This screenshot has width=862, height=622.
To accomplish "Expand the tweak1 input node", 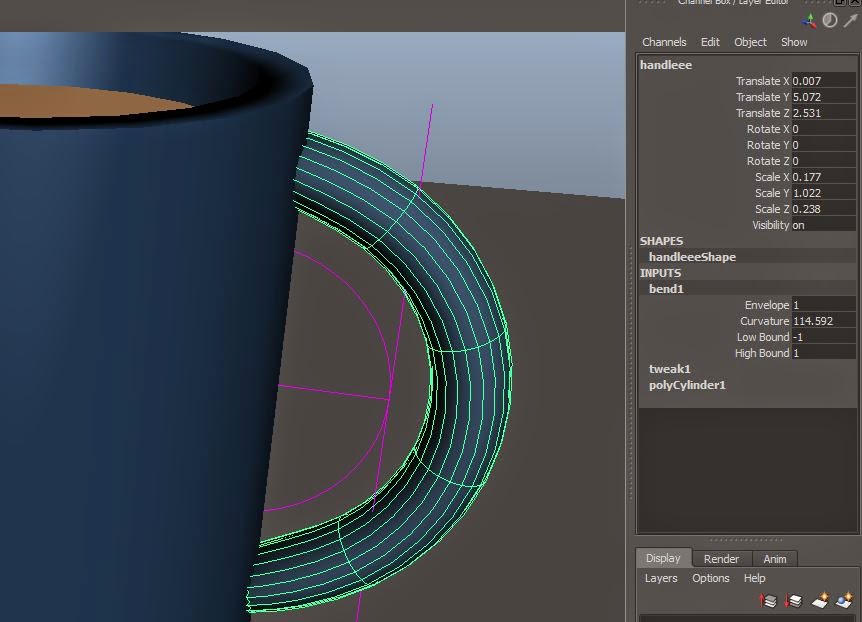I will (669, 368).
